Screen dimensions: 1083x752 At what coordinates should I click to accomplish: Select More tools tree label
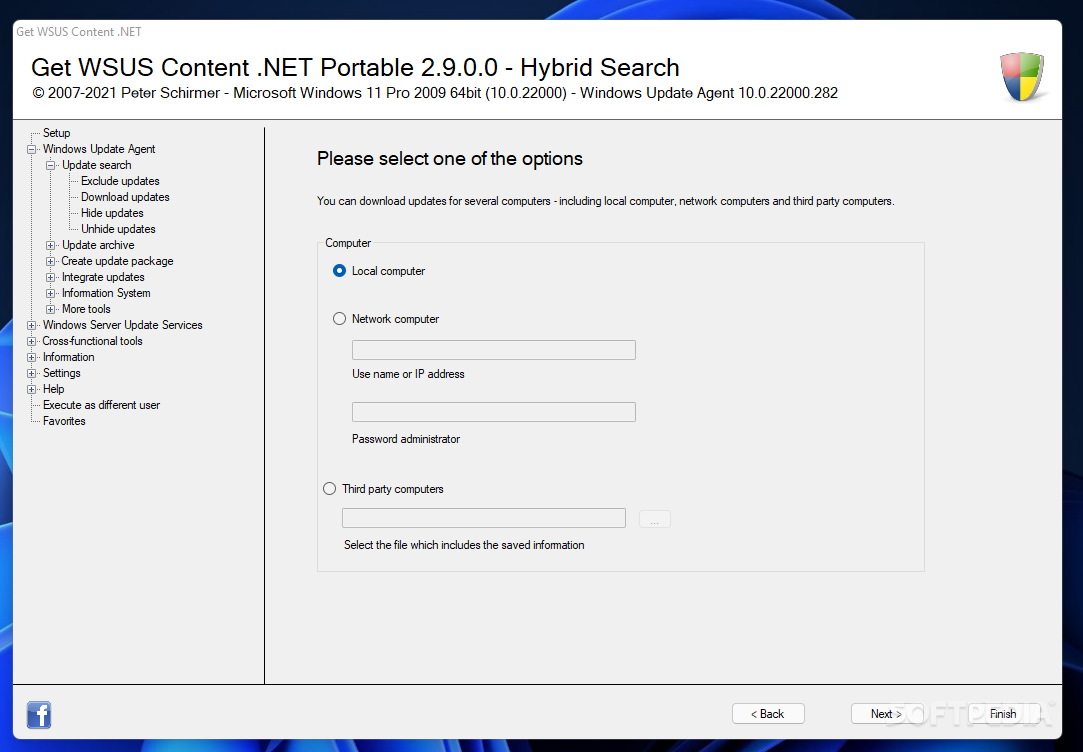tap(86, 309)
